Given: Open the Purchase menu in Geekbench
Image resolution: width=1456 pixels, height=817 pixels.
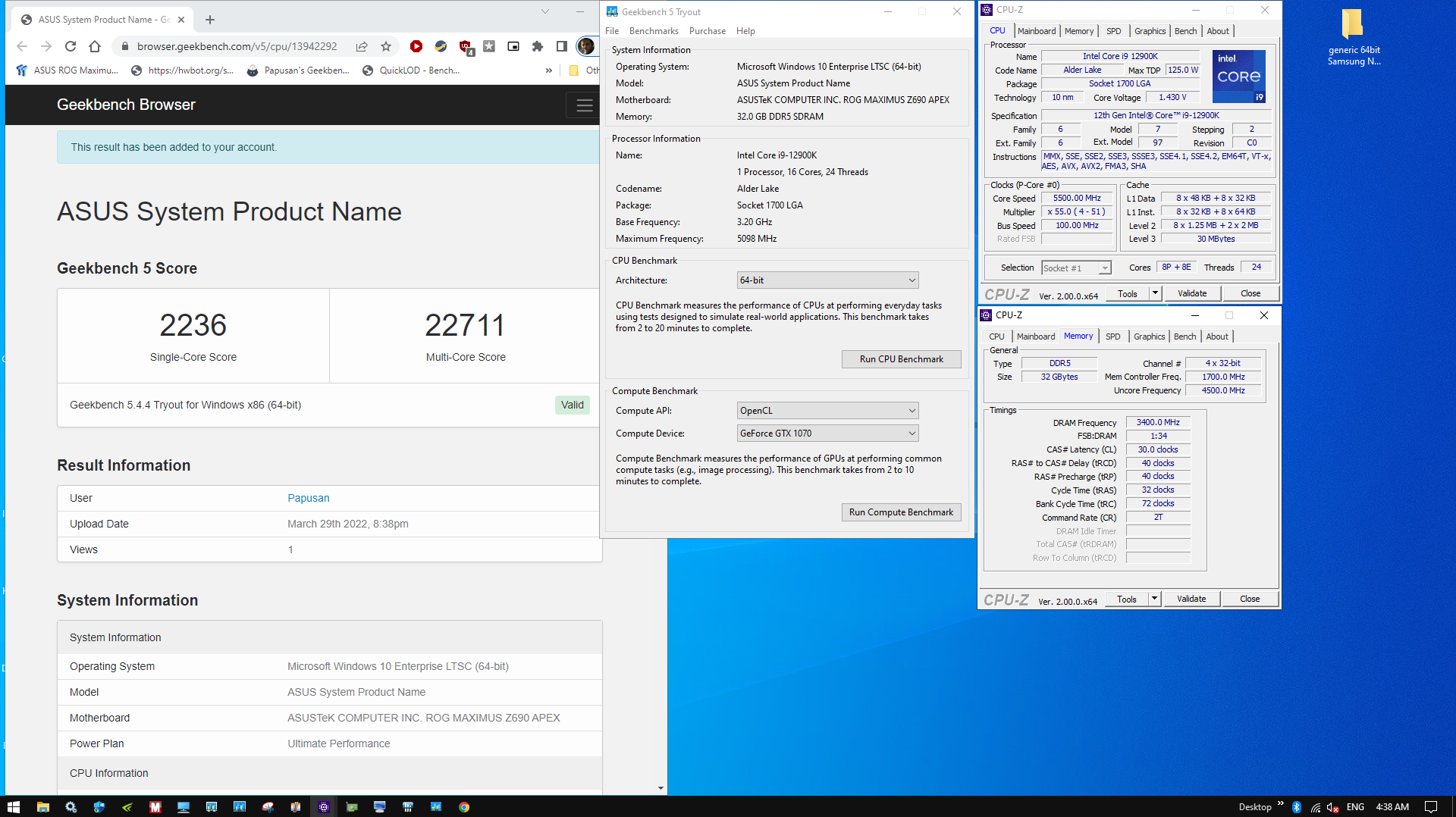Looking at the screenshot, I should [708, 31].
